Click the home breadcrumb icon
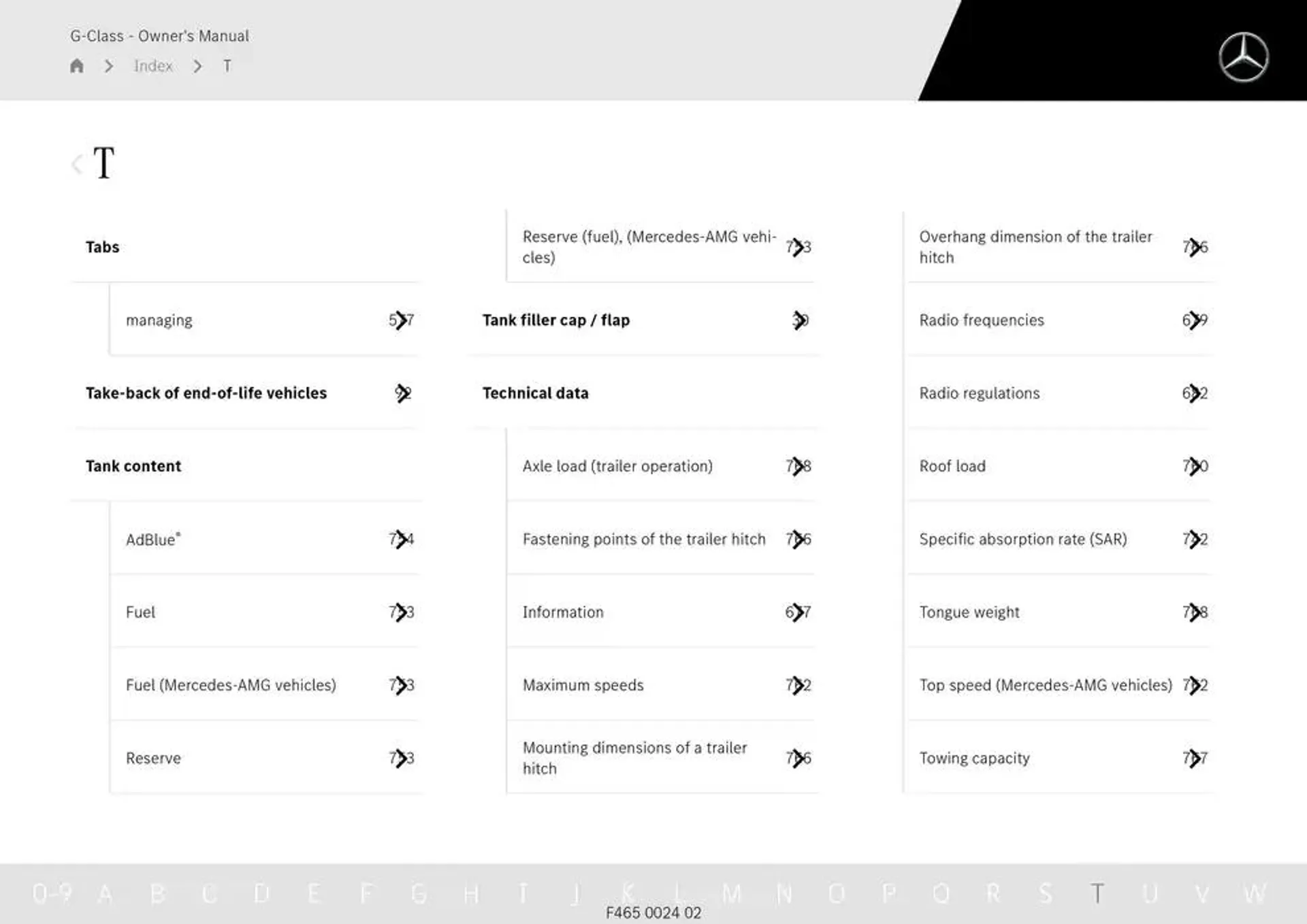This screenshot has width=1307, height=924. pos(79,65)
